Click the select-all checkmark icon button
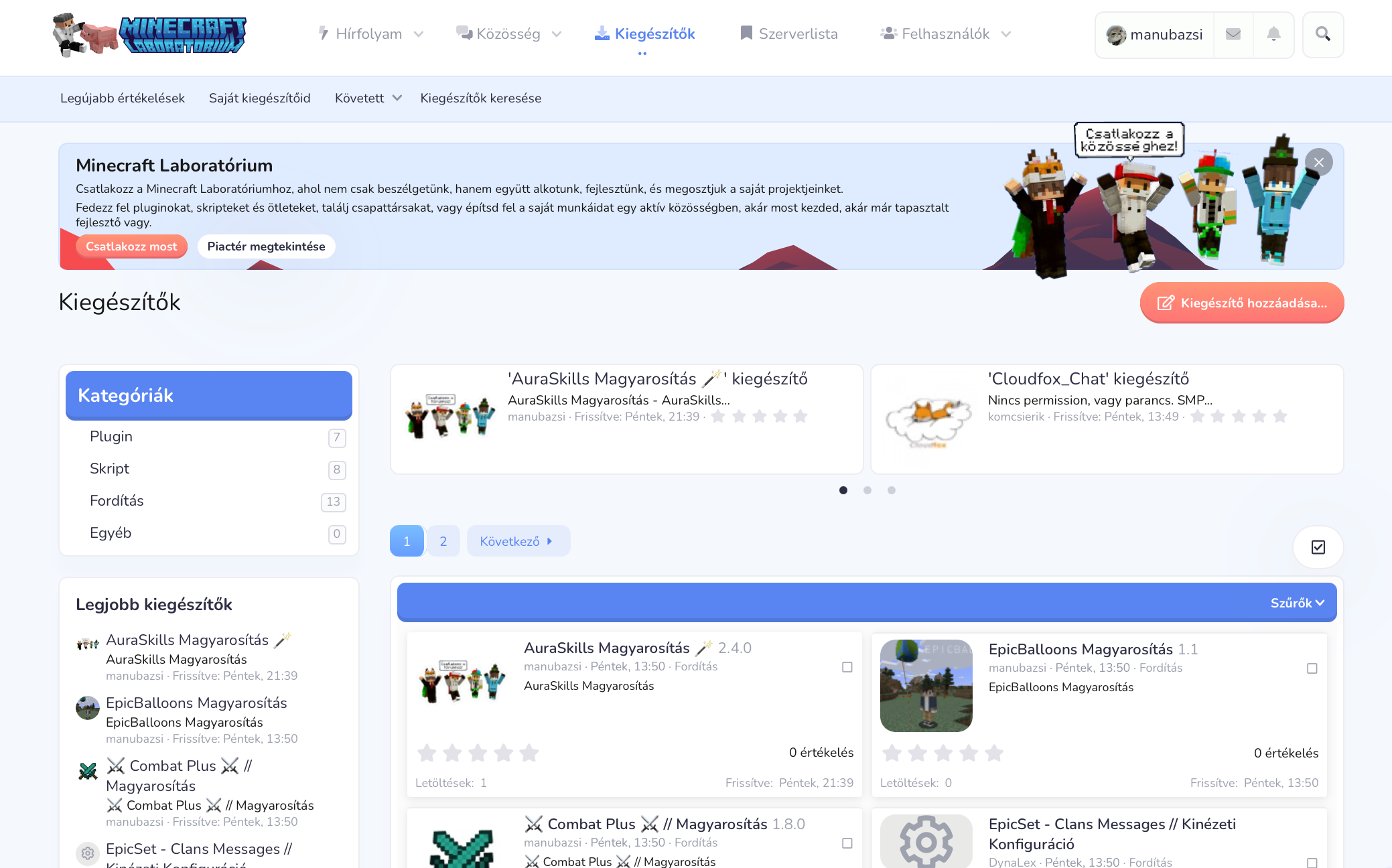This screenshot has height=868, width=1392. pos(1318,547)
